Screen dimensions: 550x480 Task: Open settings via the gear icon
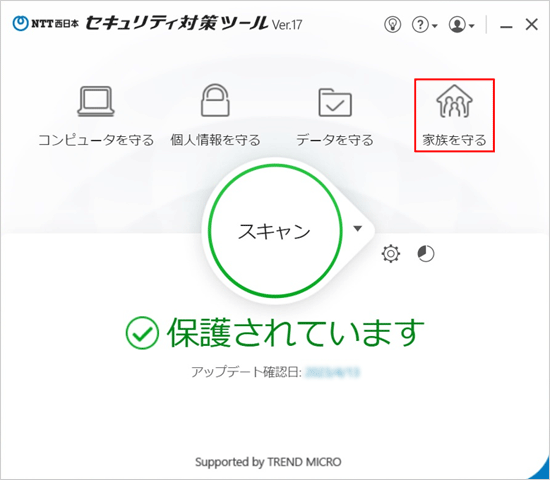click(391, 254)
